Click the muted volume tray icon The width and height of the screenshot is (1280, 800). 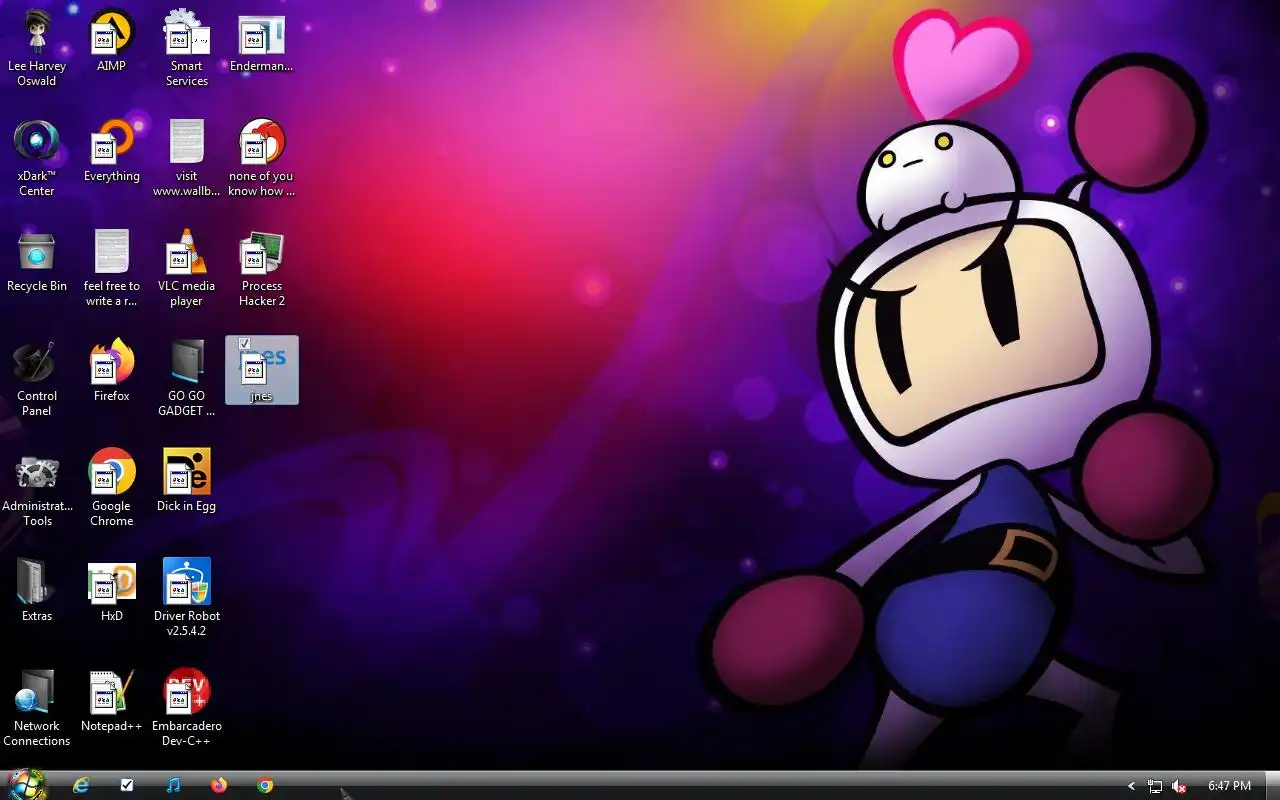tap(1179, 786)
